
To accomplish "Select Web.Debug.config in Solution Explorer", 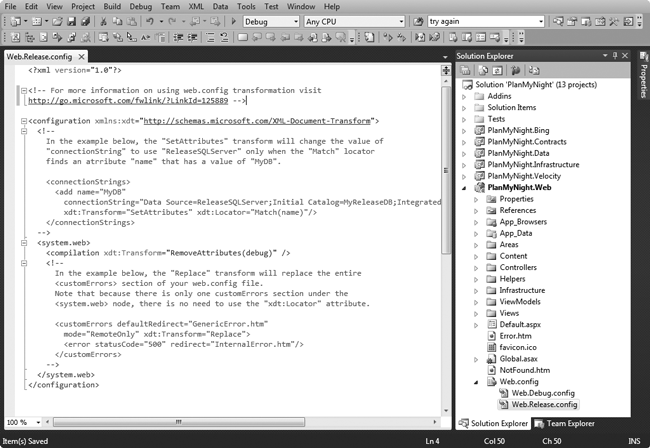I will click(x=543, y=393).
